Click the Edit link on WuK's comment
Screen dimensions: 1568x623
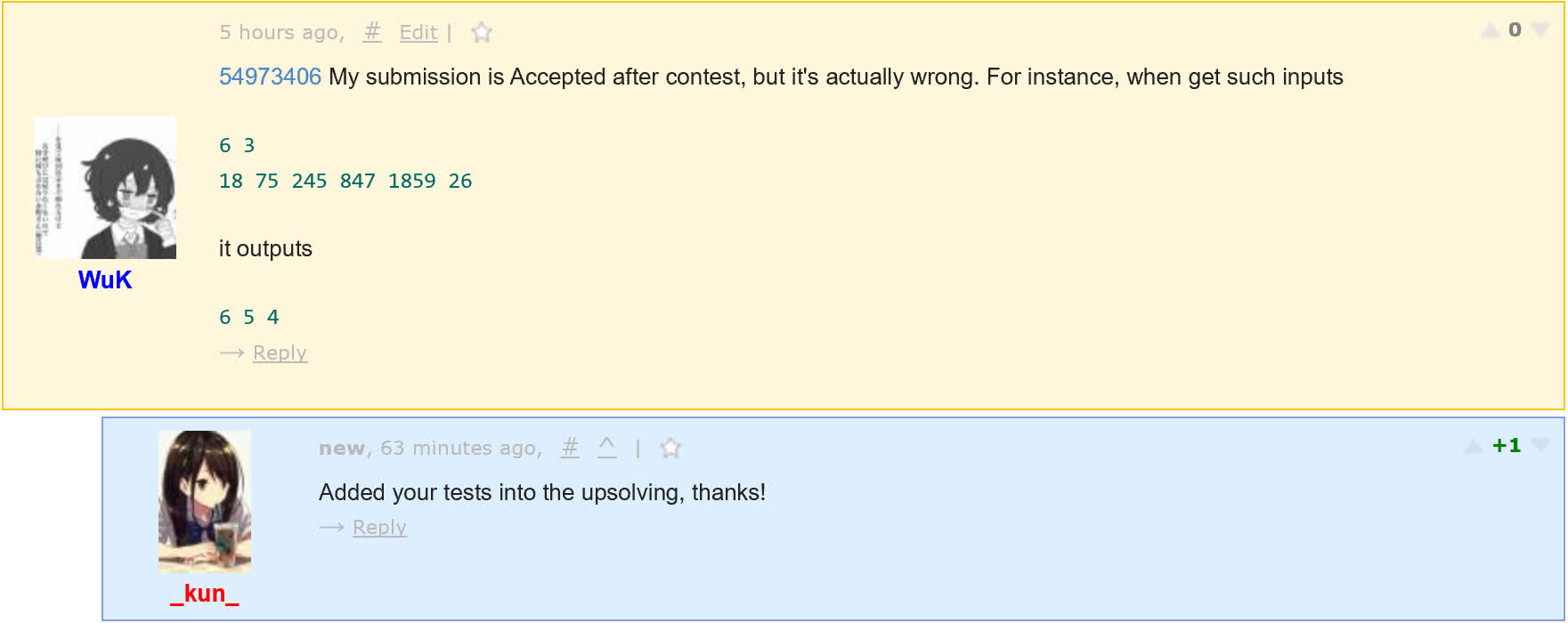(418, 33)
